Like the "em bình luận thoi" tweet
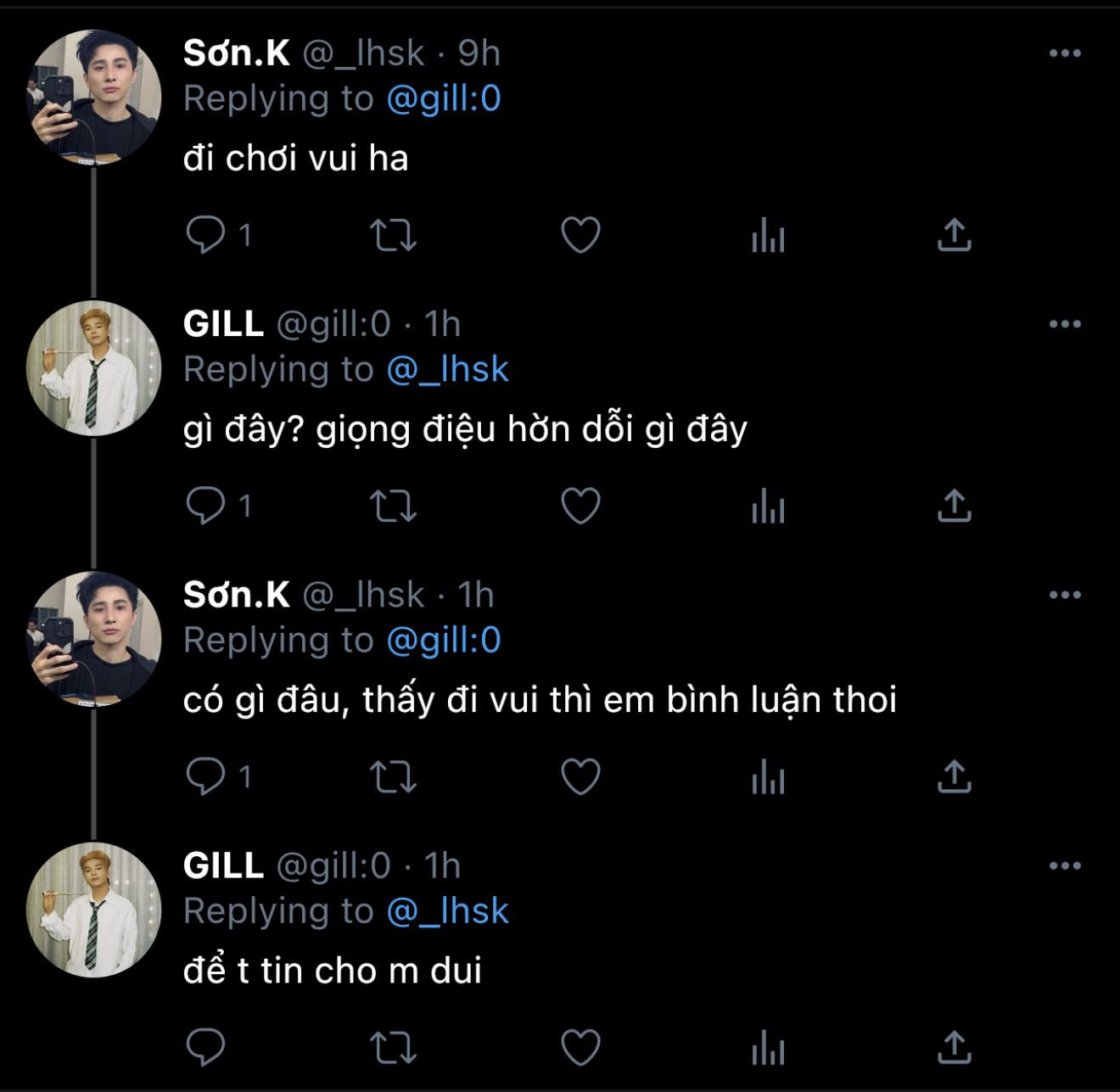Image resolution: width=1120 pixels, height=1092 pixels. 581,776
